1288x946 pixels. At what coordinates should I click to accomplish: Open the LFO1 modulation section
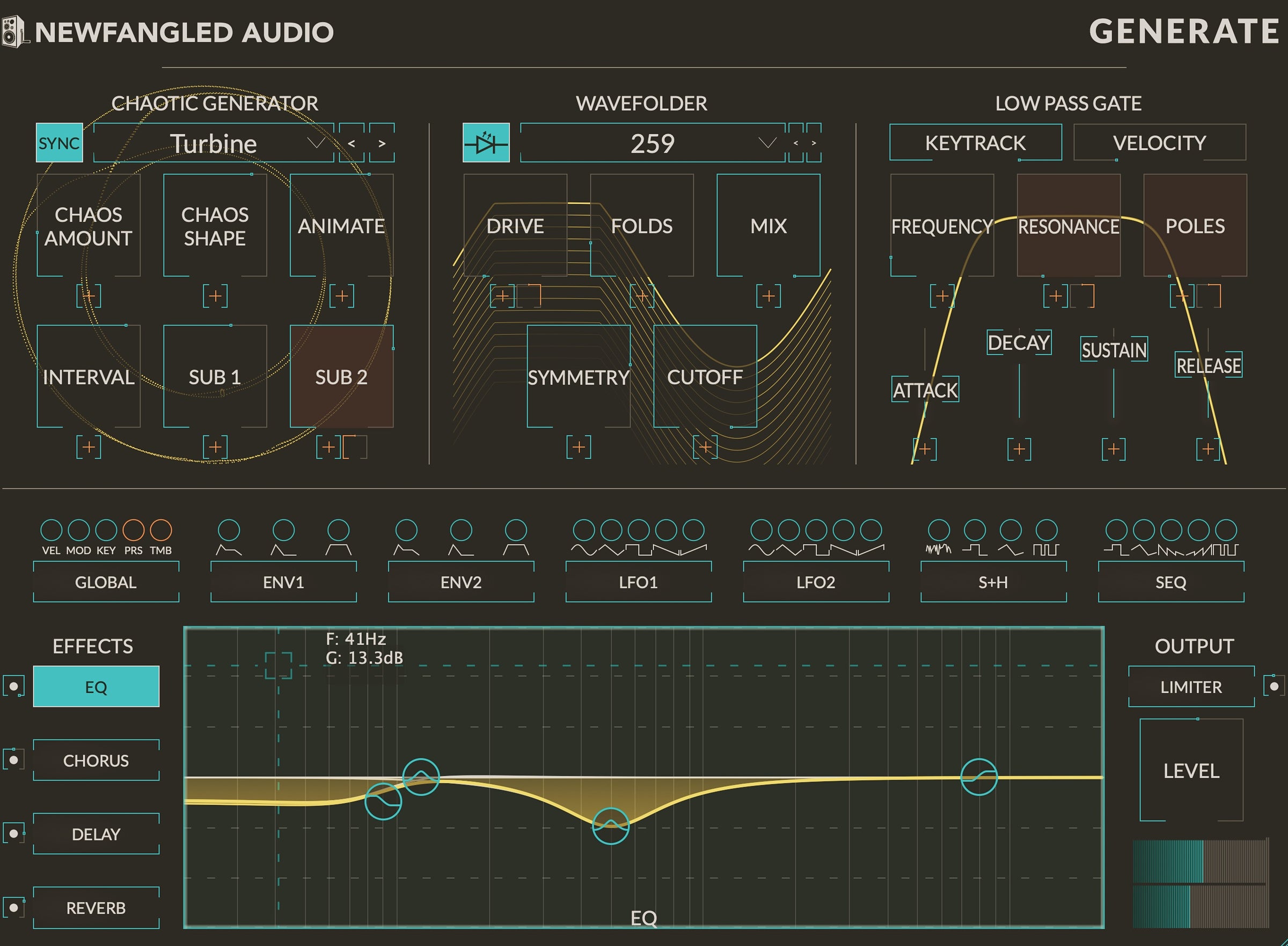[x=639, y=582]
